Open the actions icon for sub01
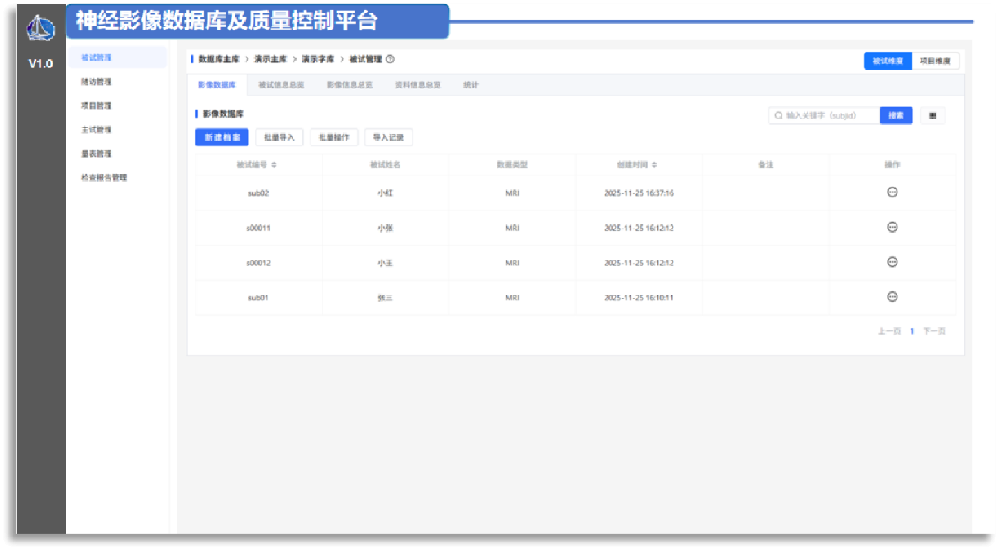This screenshot has width=1000, height=551. 892,297
